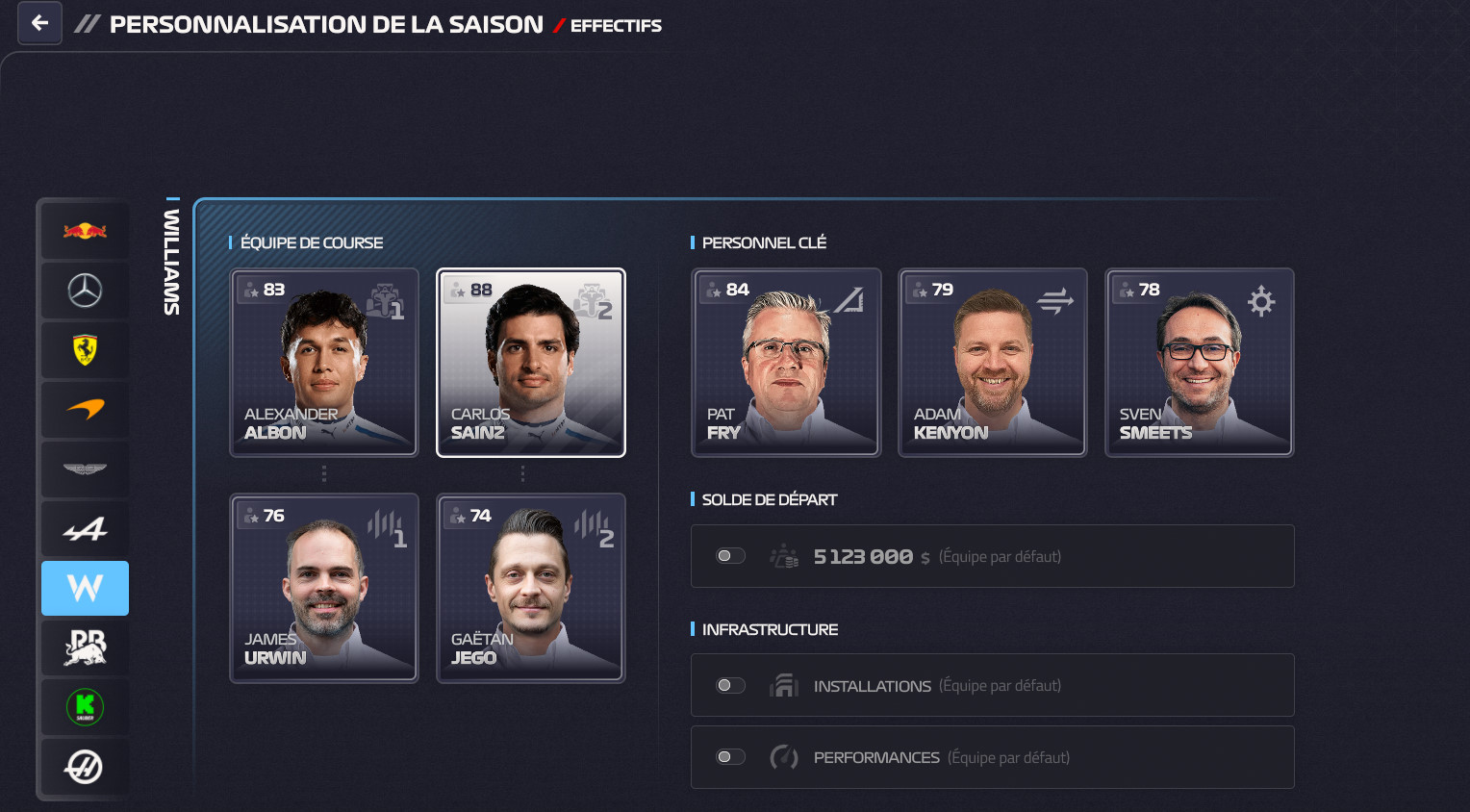The width and height of the screenshot is (1470, 812).
Task: Select the Carlos Sainz driver card
Action: click(531, 363)
